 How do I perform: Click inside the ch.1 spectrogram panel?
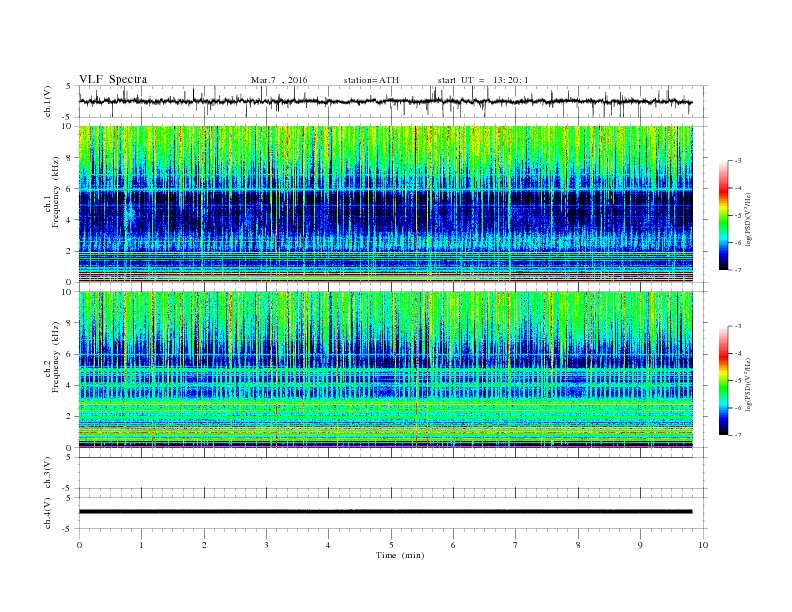385,204
